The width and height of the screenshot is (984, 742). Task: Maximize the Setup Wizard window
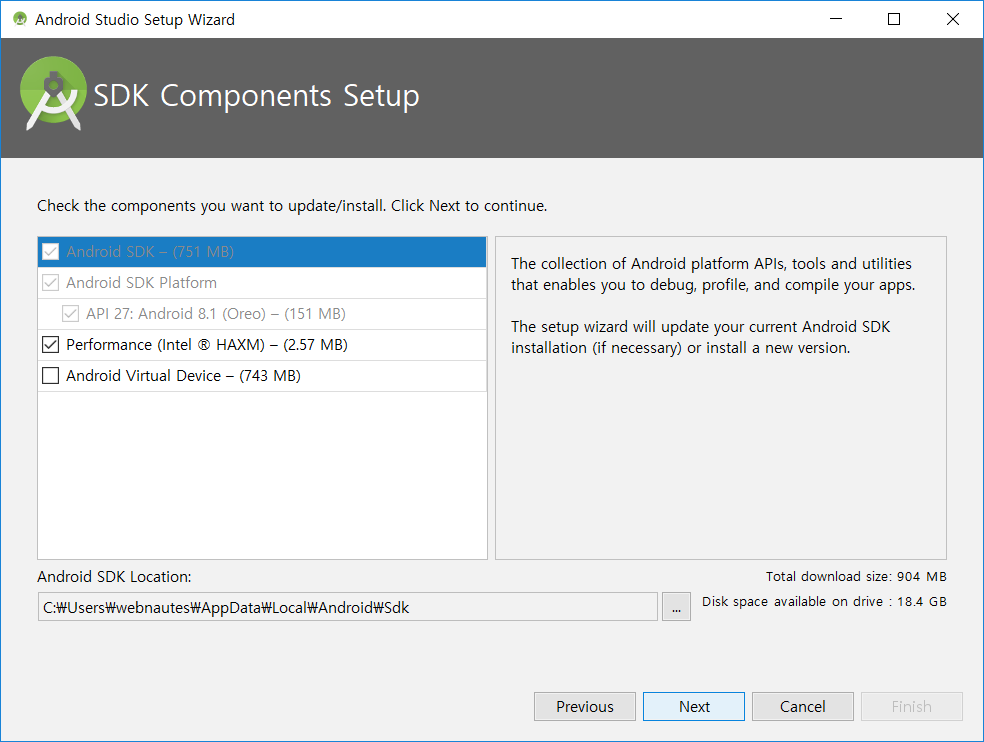coord(894,19)
